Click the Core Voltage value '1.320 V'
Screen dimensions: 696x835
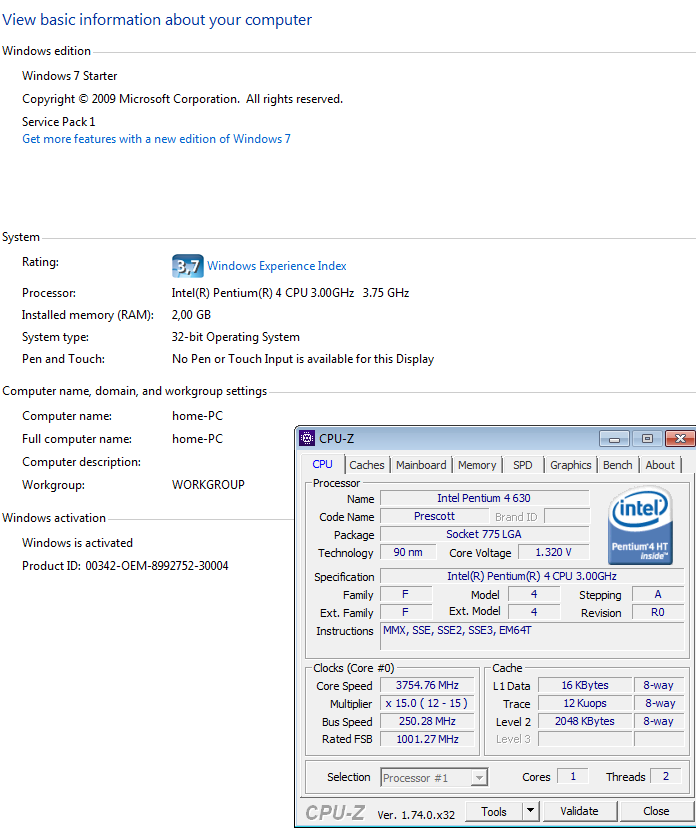(x=553, y=552)
